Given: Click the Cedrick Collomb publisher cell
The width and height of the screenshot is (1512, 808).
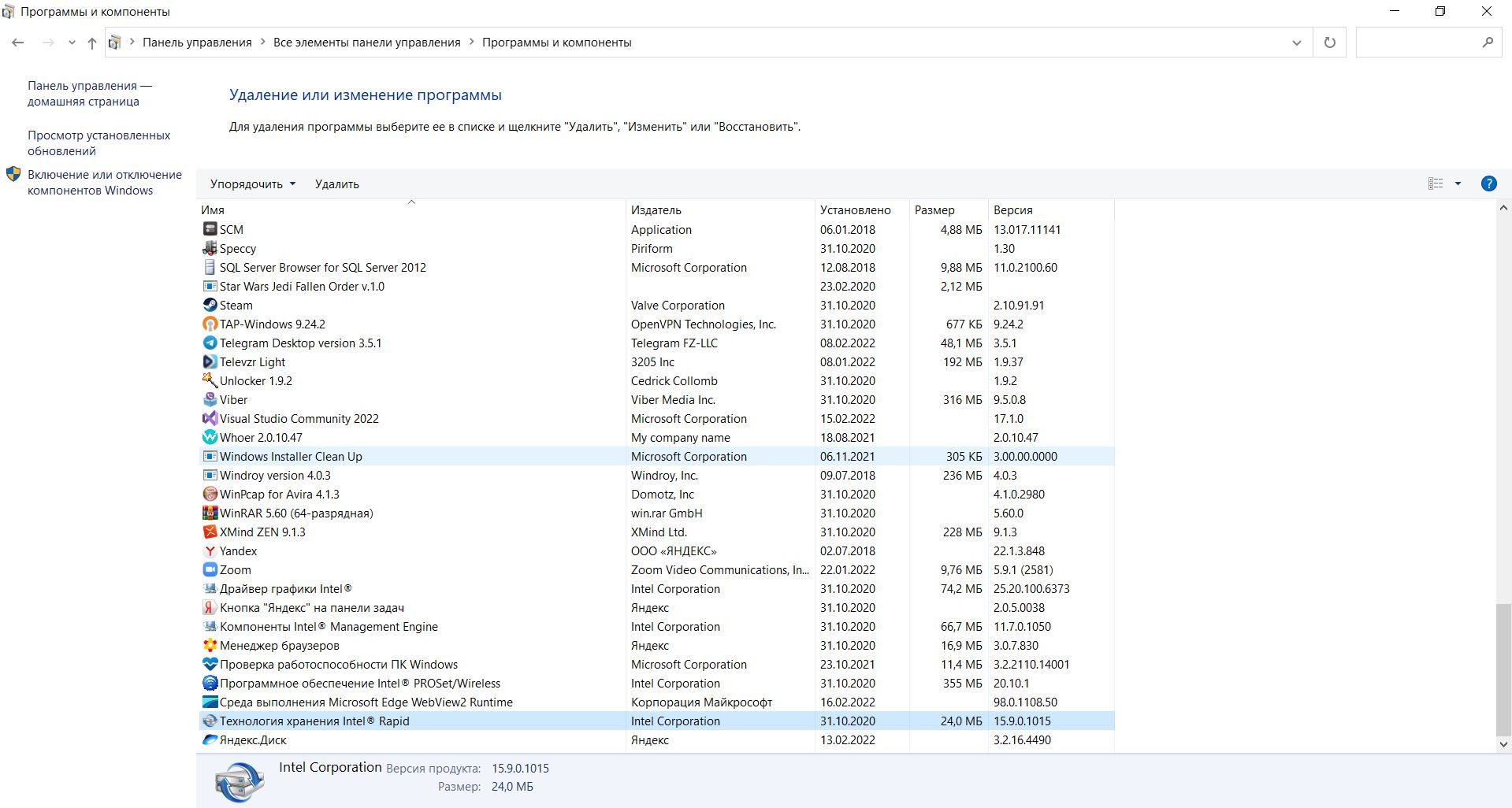Looking at the screenshot, I should click(x=674, y=380).
